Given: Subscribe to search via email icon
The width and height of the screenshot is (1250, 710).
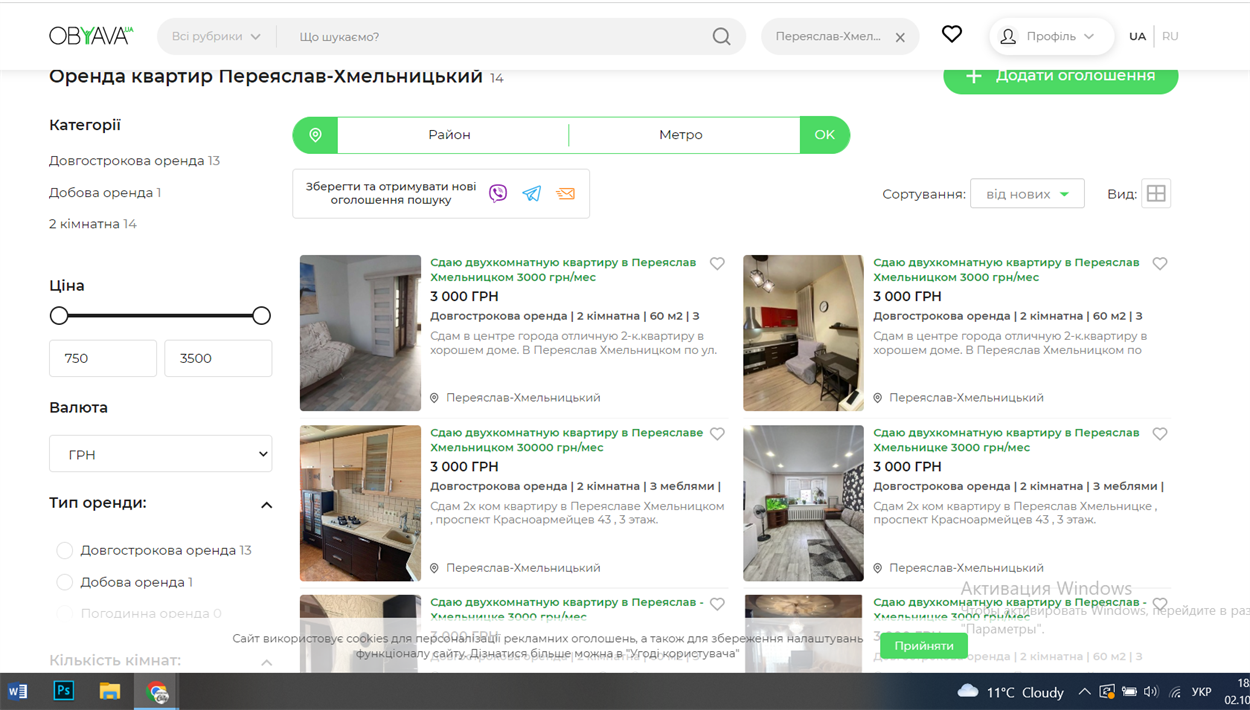Looking at the screenshot, I should (566, 194).
